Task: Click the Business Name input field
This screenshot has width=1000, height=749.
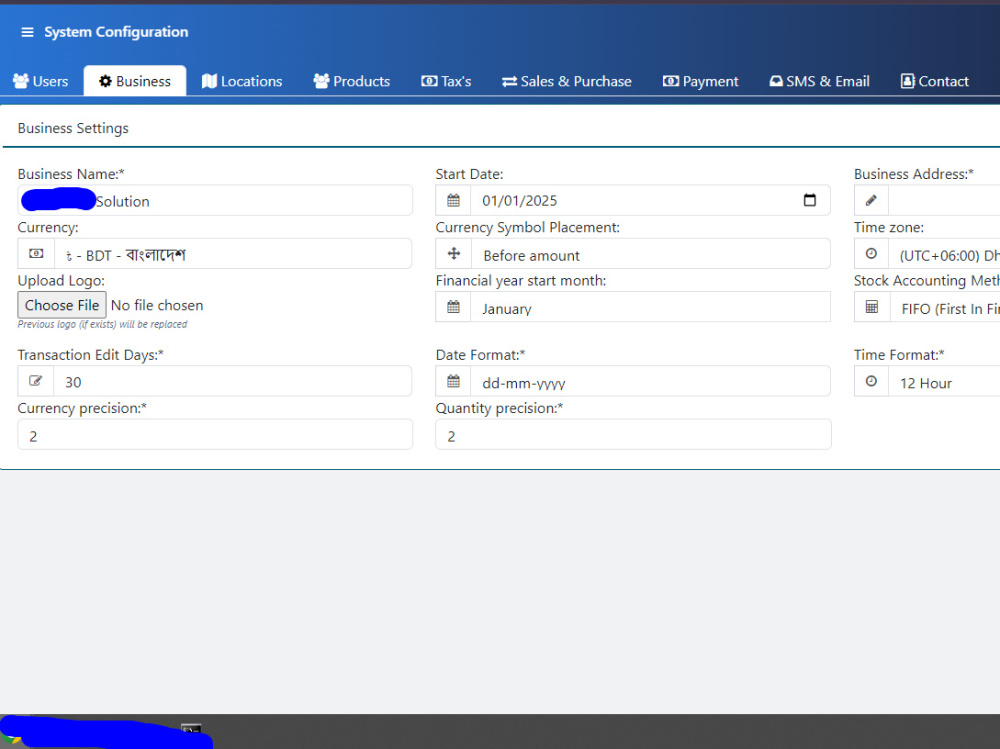Action: tap(215, 201)
